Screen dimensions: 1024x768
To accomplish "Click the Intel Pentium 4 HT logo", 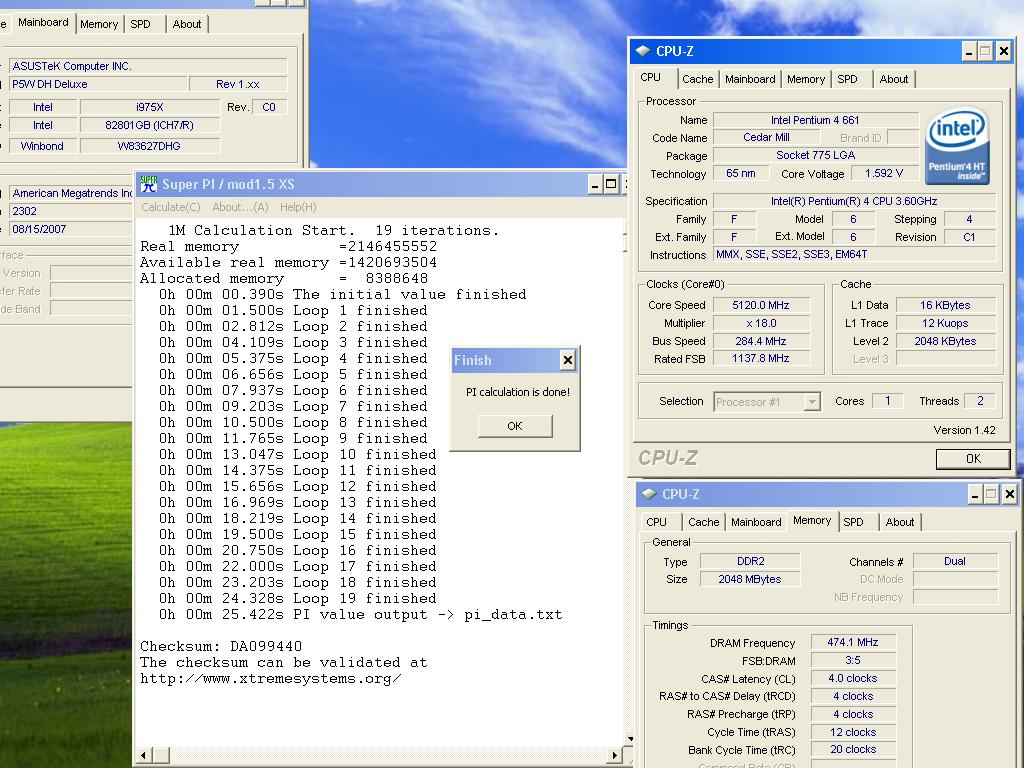I will coord(957,146).
